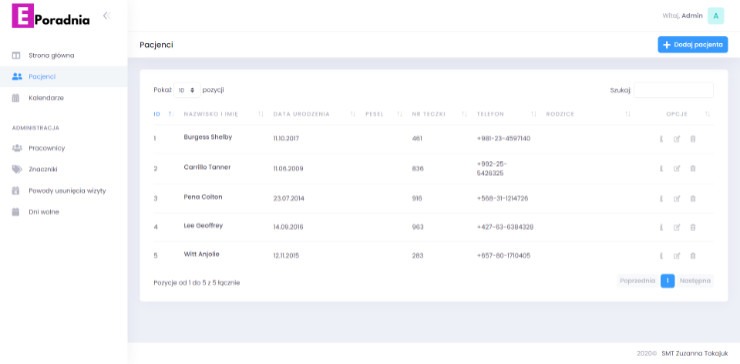This screenshot has width=740, height=364.
Task: Edit patient Lee Geoffrey
Action: (x=677, y=228)
